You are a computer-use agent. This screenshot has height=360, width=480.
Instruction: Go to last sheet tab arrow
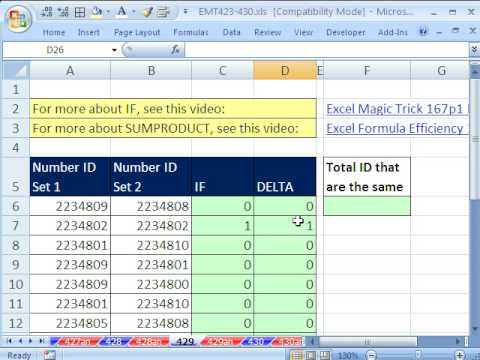(x=42, y=341)
